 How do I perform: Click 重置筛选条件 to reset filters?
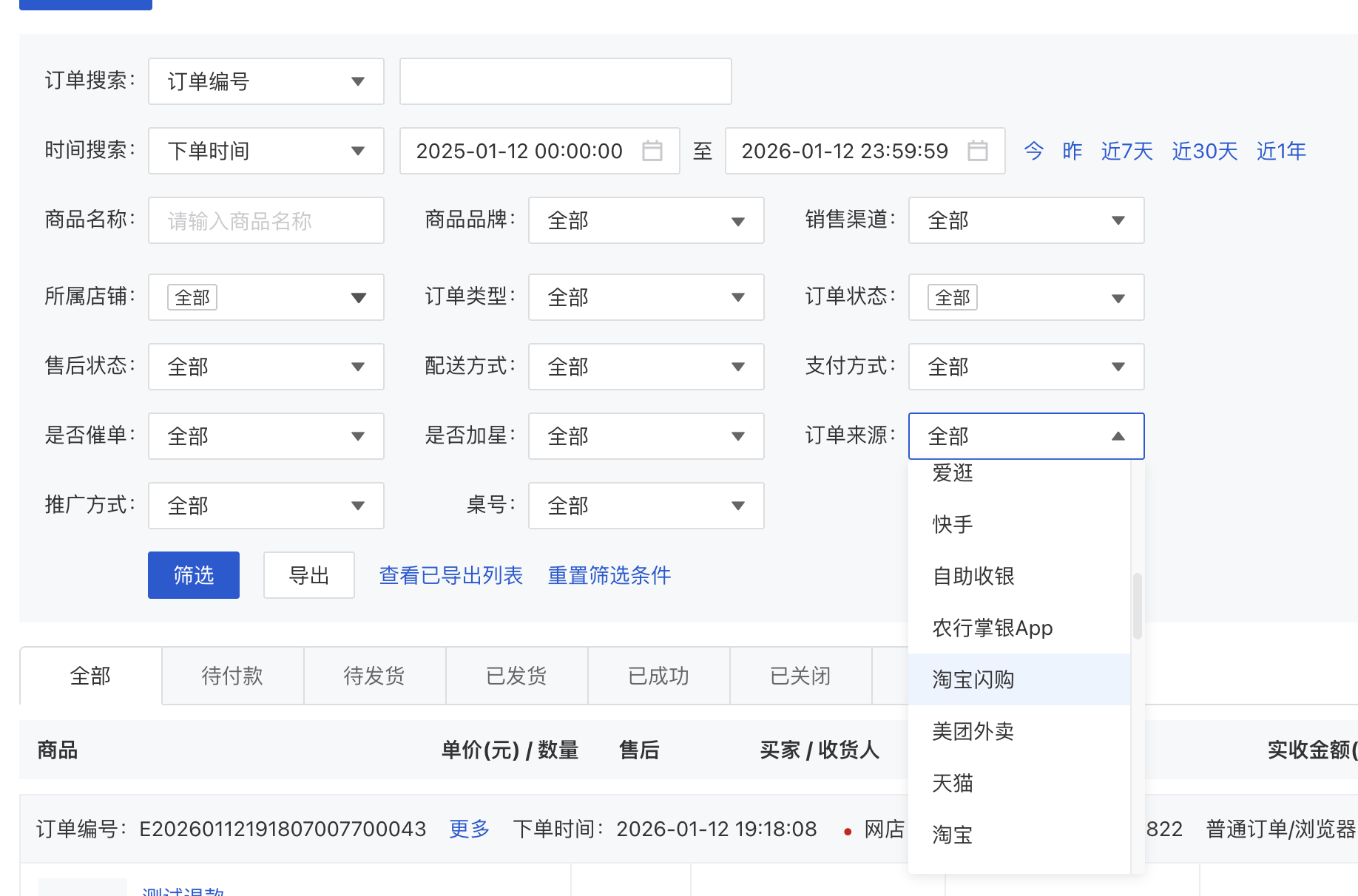point(609,575)
